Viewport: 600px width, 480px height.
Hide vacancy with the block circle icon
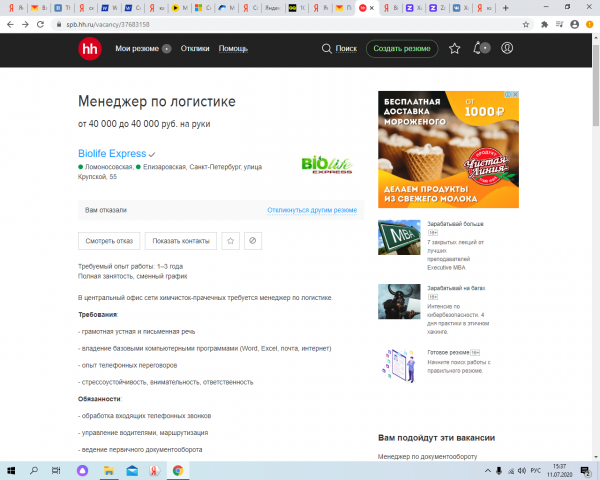tap(253, 241)
